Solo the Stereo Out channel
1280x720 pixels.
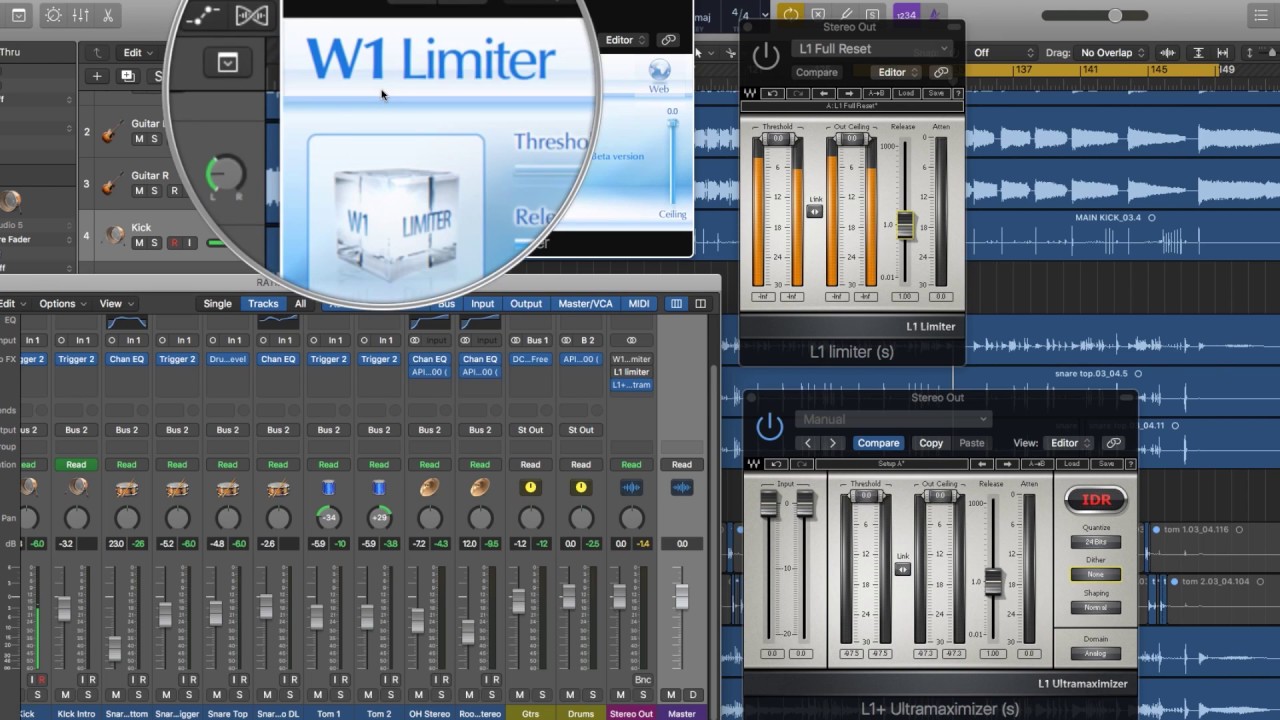pos(643,694)
